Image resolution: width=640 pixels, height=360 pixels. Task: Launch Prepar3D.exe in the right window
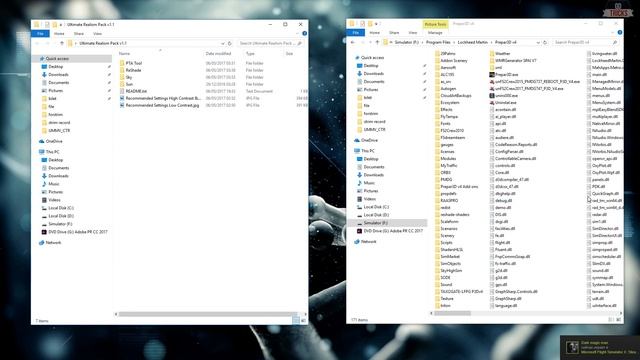pos(506,75)
